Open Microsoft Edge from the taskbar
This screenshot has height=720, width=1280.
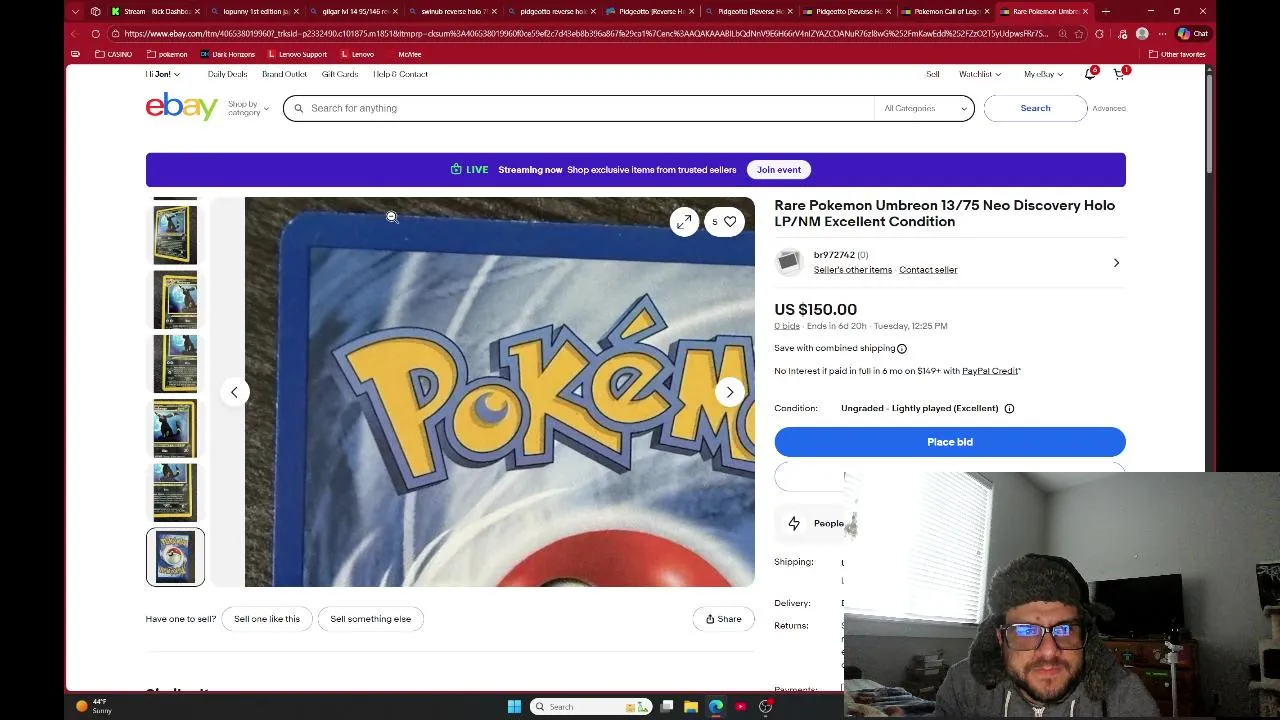(x=716, y=707)
